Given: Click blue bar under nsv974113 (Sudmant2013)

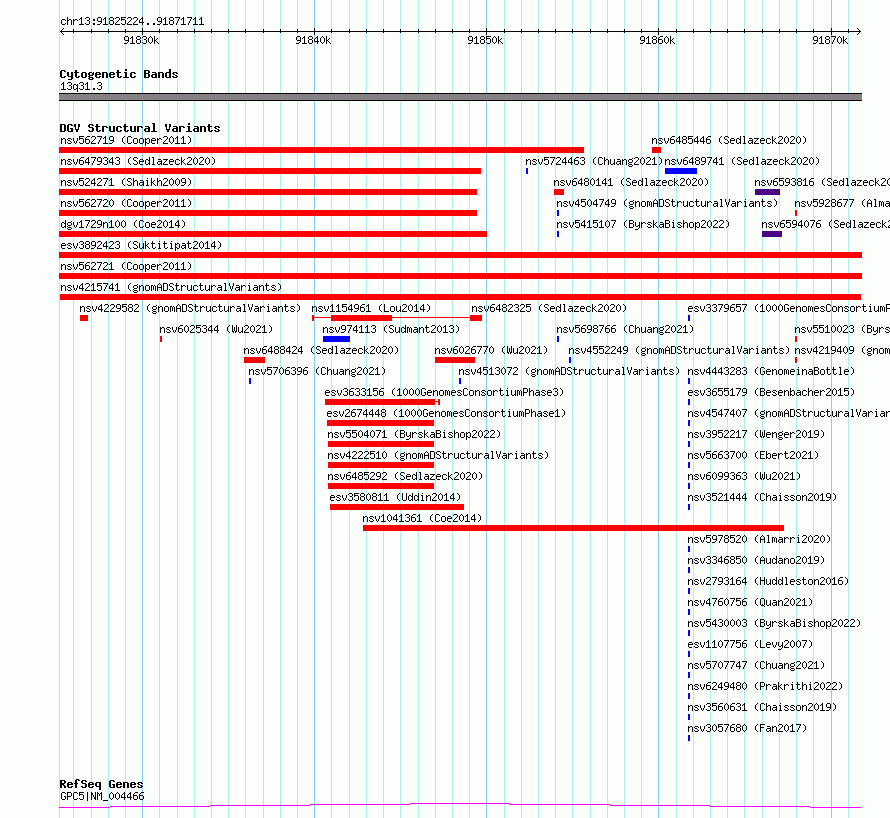Looking at the screenshot, I should pos(336,339).
